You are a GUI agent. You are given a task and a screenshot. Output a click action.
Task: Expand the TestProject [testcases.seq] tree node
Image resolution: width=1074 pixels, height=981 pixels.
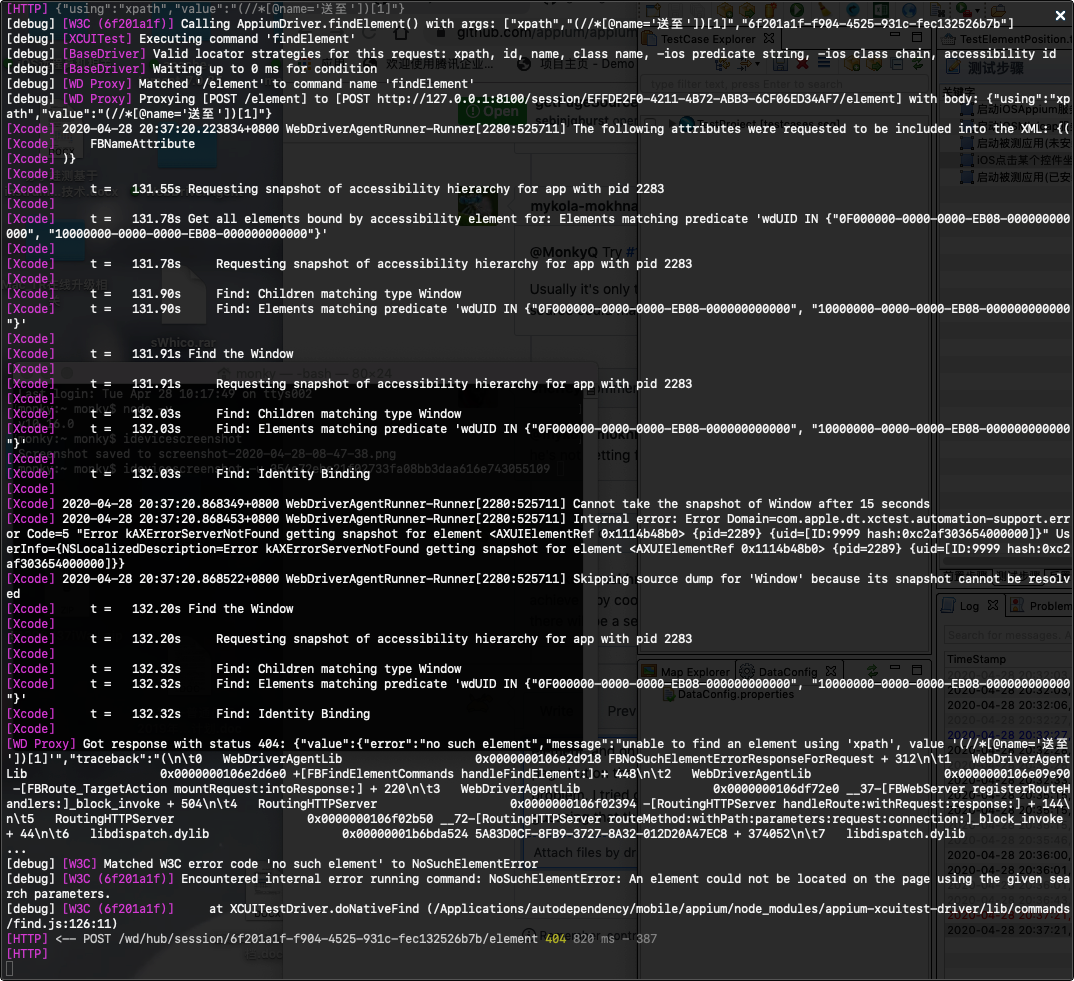click(x=671, y=121)
